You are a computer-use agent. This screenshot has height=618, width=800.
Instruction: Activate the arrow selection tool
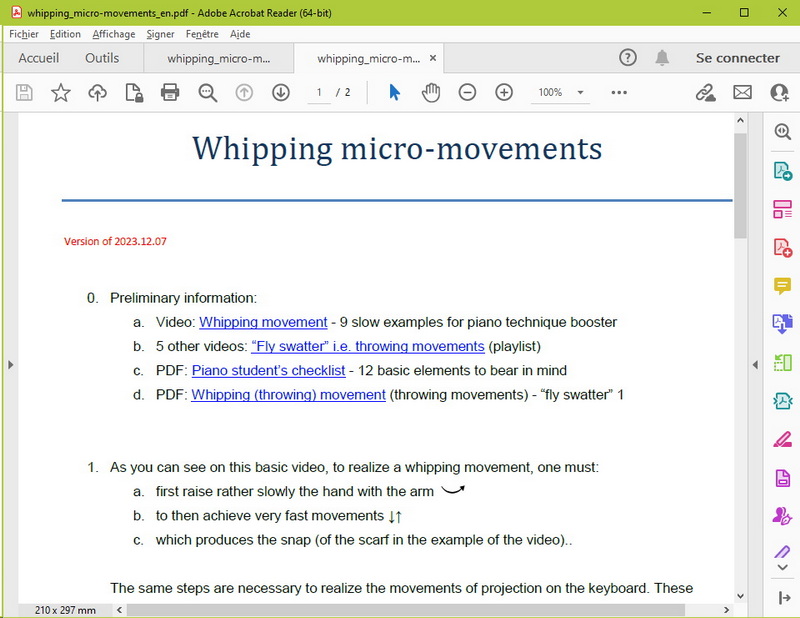pyautogui.click(x=394, y=93)
